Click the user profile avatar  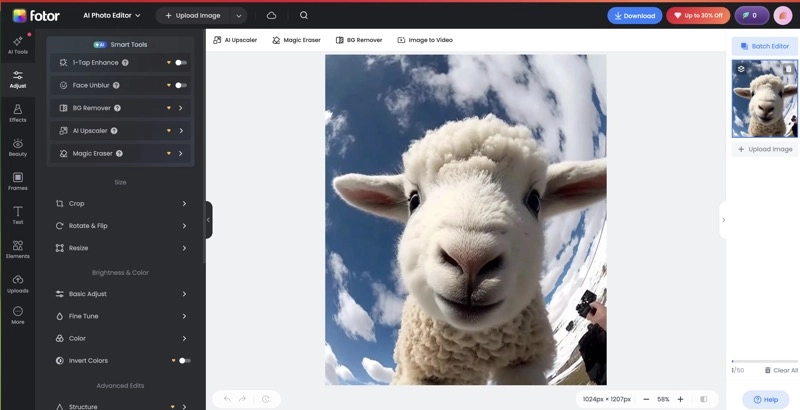783,15
